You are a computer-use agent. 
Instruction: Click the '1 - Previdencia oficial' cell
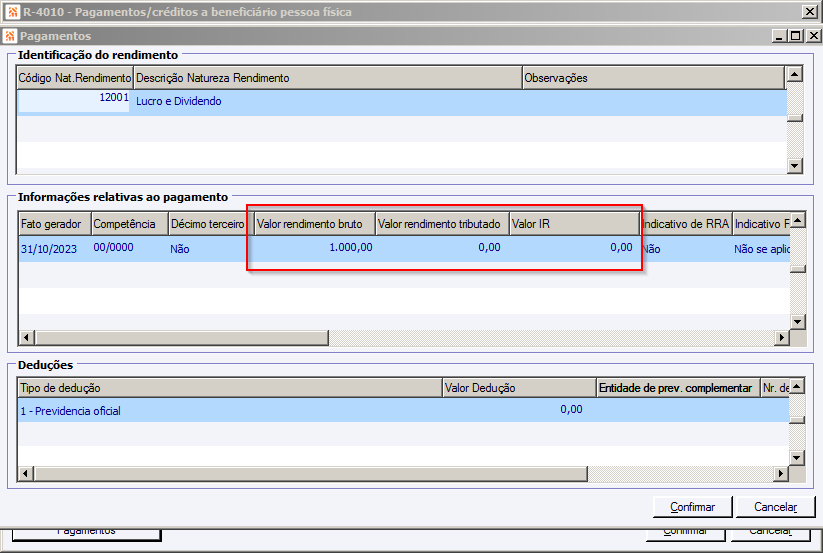230,411
